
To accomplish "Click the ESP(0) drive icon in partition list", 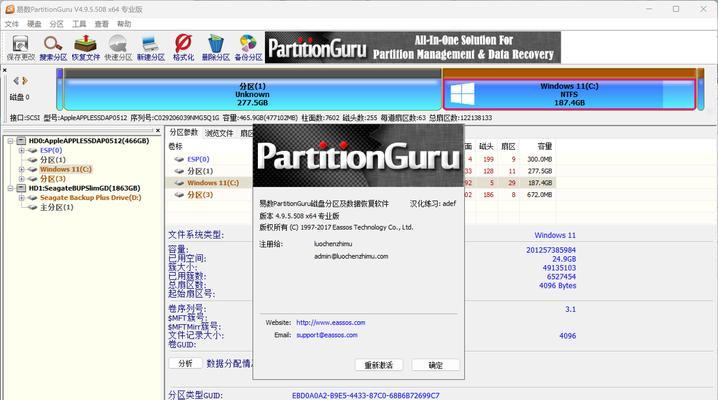I will pos(180,159).
